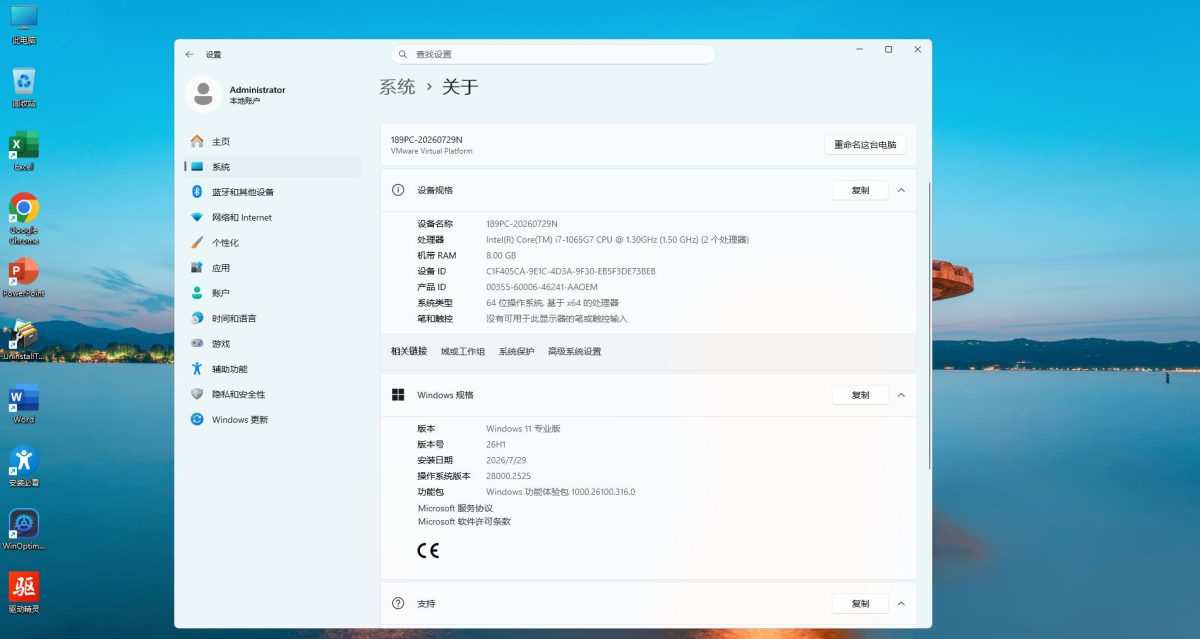Collapse the 设备规格 section chevron
Viewport: 1200px width, 639px height.
pyautogui.click(x=901, y=190)
